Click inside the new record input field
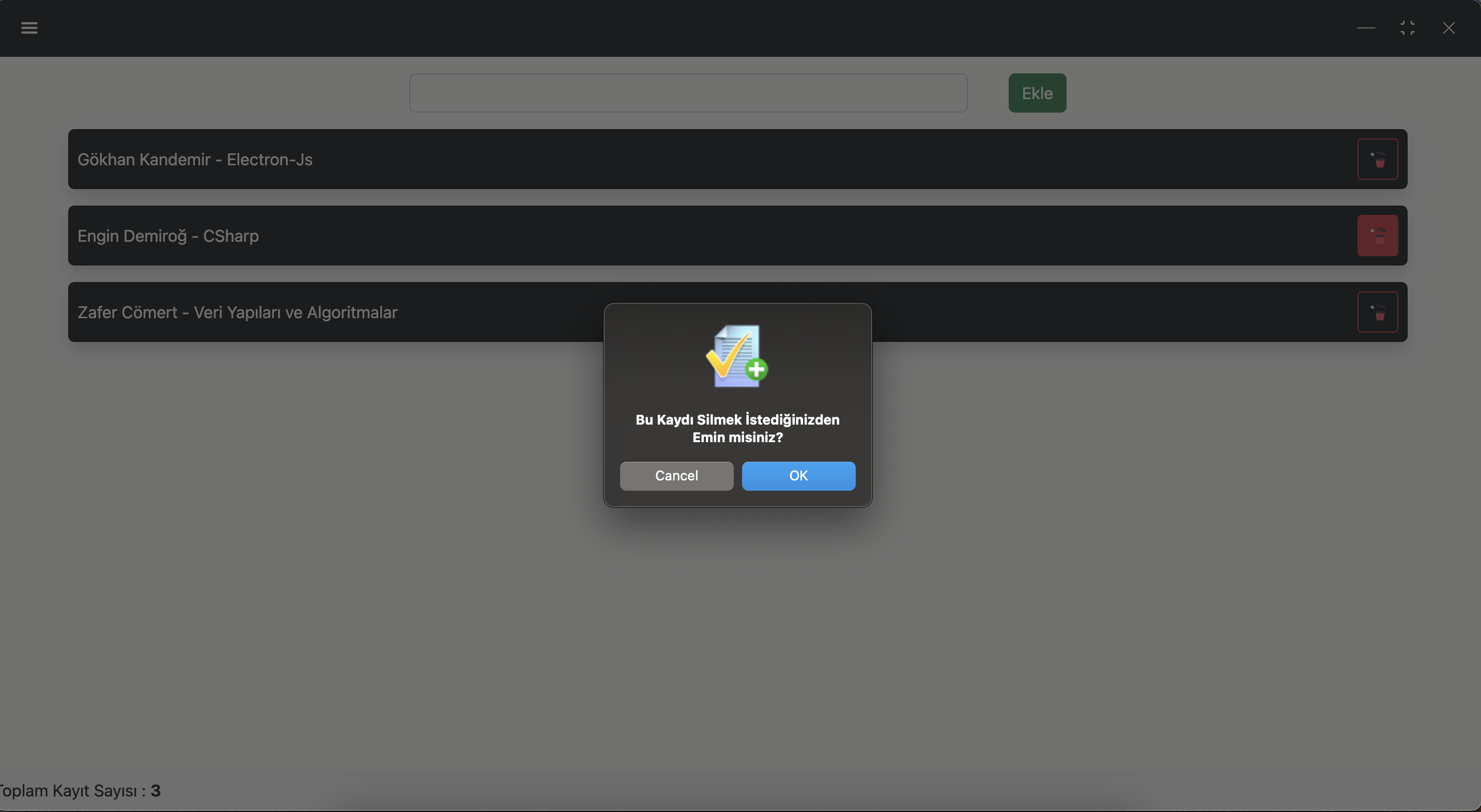This screenshot has width=1481, height=812. 688,92
